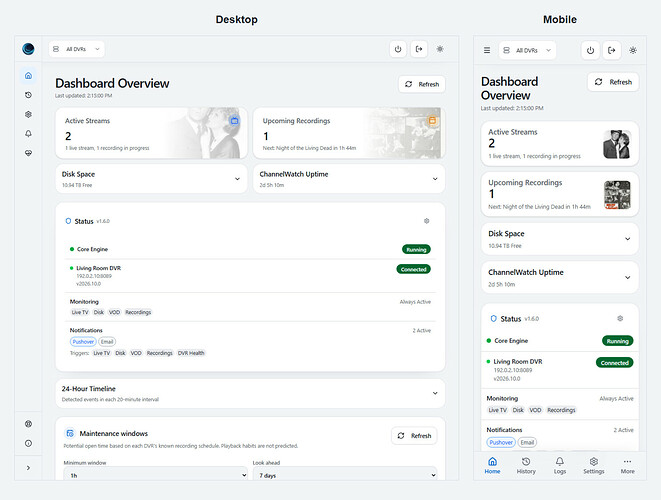
Task: Click mobile Active Streams thumbnail image
Action: coord(617,144)
